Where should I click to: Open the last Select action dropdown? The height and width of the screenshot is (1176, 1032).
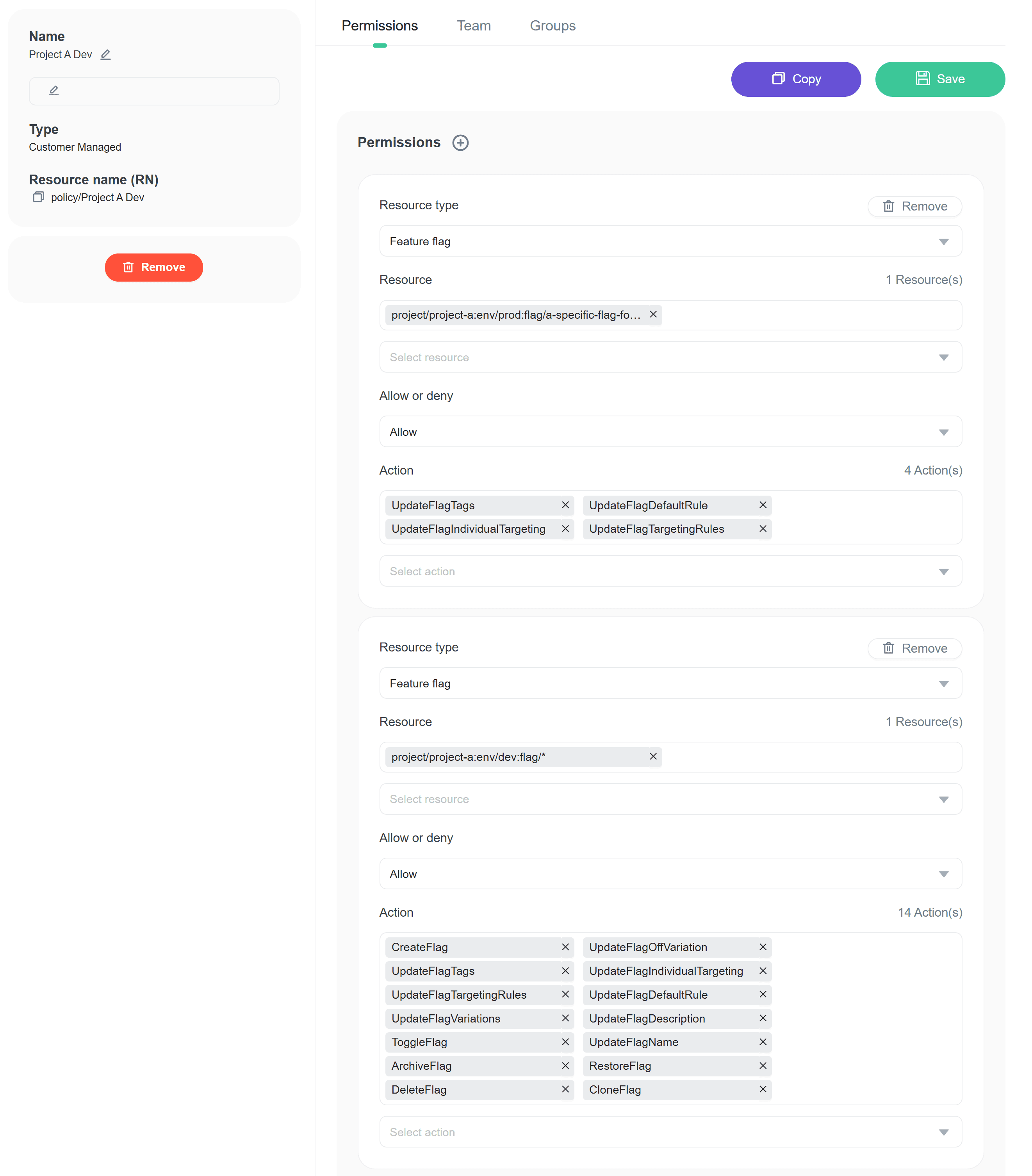[670, 1132]
